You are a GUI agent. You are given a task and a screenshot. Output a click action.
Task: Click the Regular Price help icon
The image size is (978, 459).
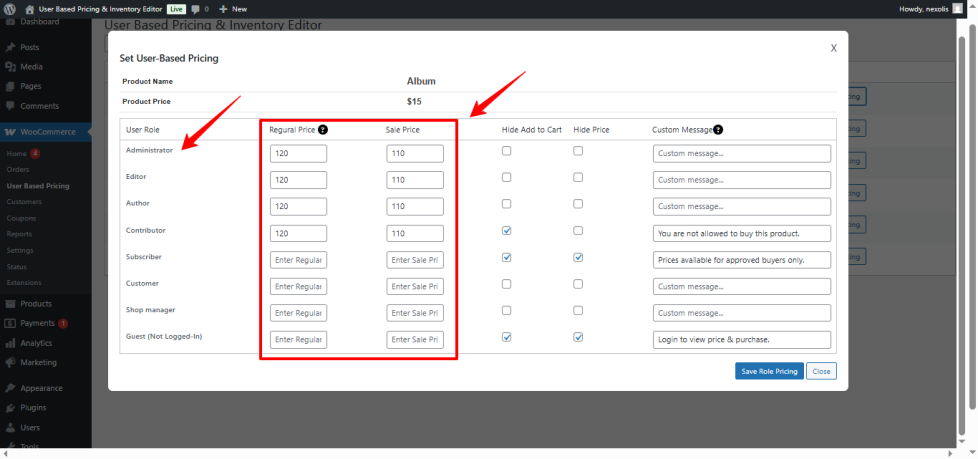[322, 130]
